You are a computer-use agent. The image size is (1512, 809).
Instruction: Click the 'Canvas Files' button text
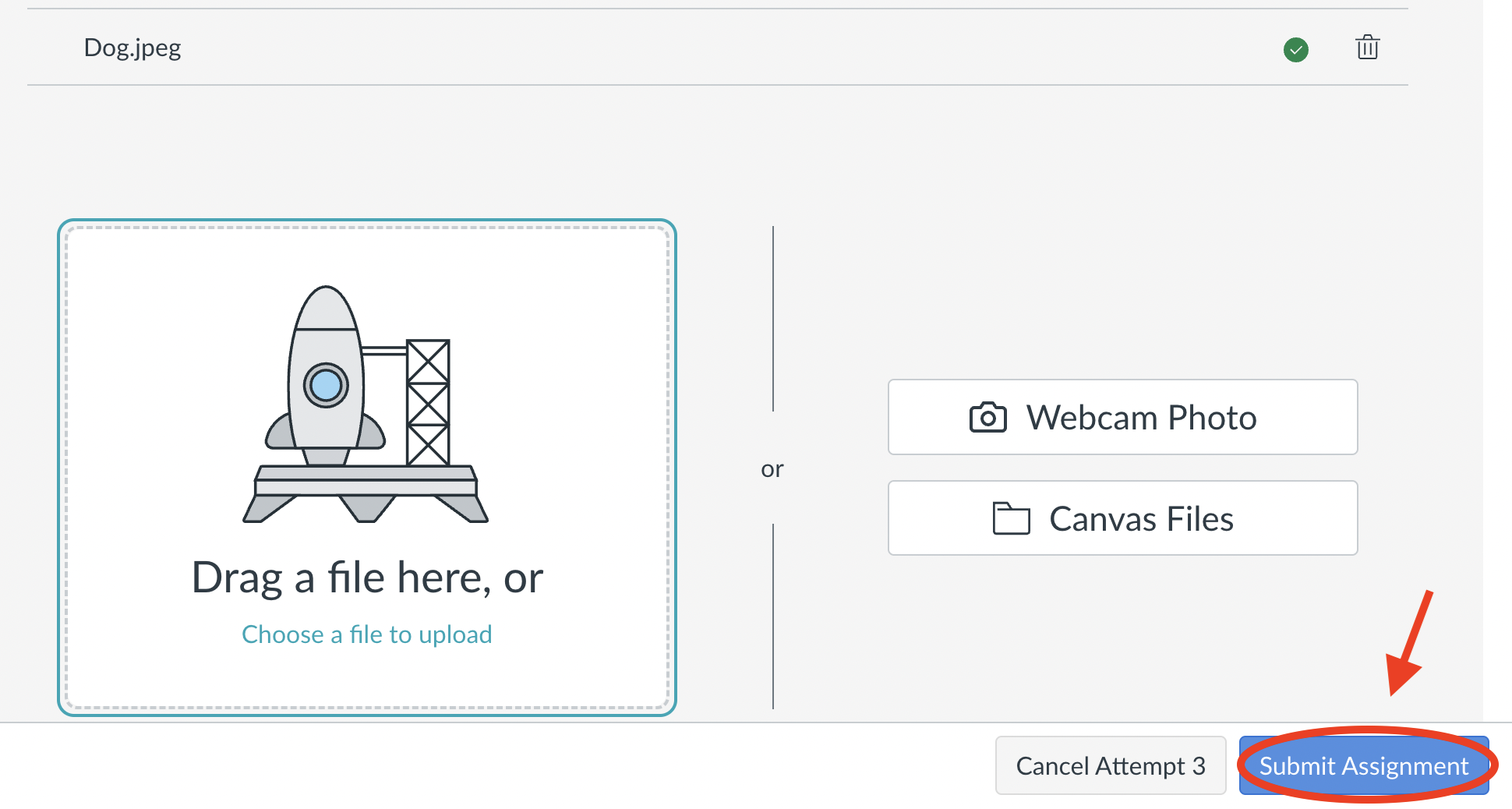coord(1141,519)
